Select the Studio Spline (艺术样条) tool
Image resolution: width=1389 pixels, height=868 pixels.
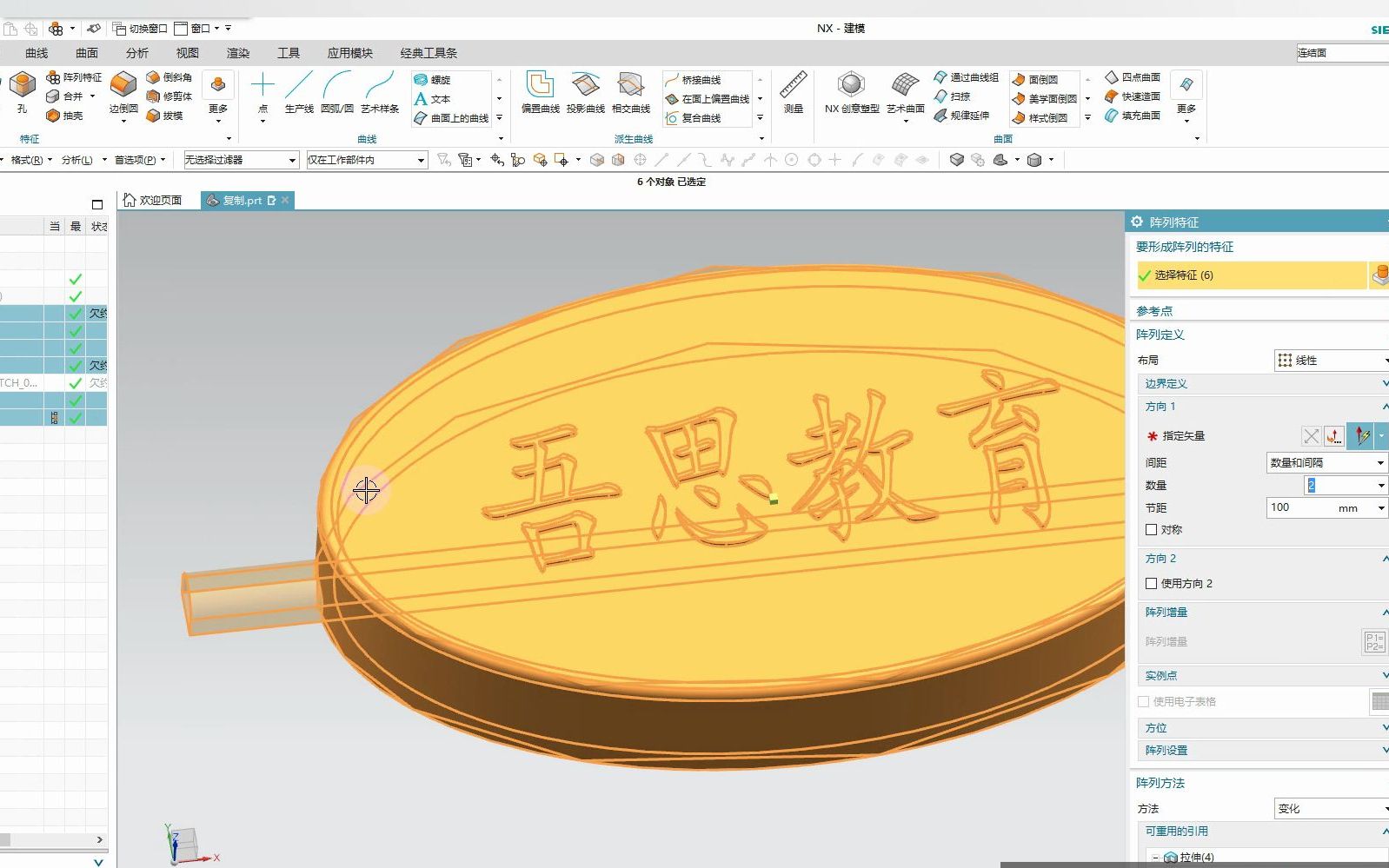pos(380,92)
